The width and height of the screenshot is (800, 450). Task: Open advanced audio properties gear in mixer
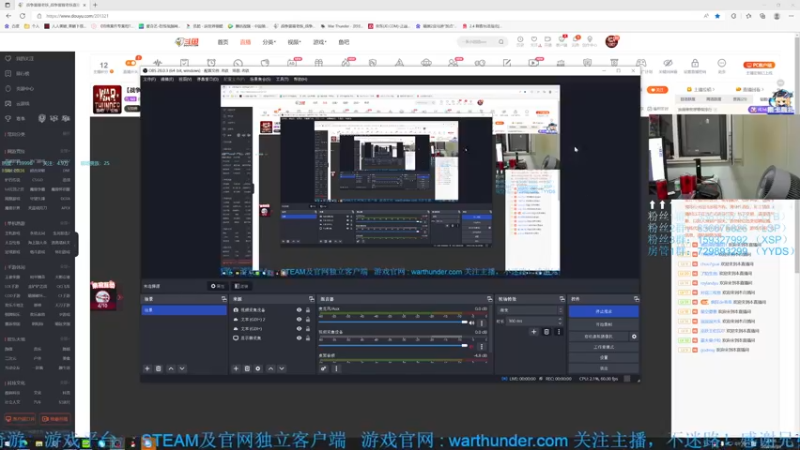[323, 368]
